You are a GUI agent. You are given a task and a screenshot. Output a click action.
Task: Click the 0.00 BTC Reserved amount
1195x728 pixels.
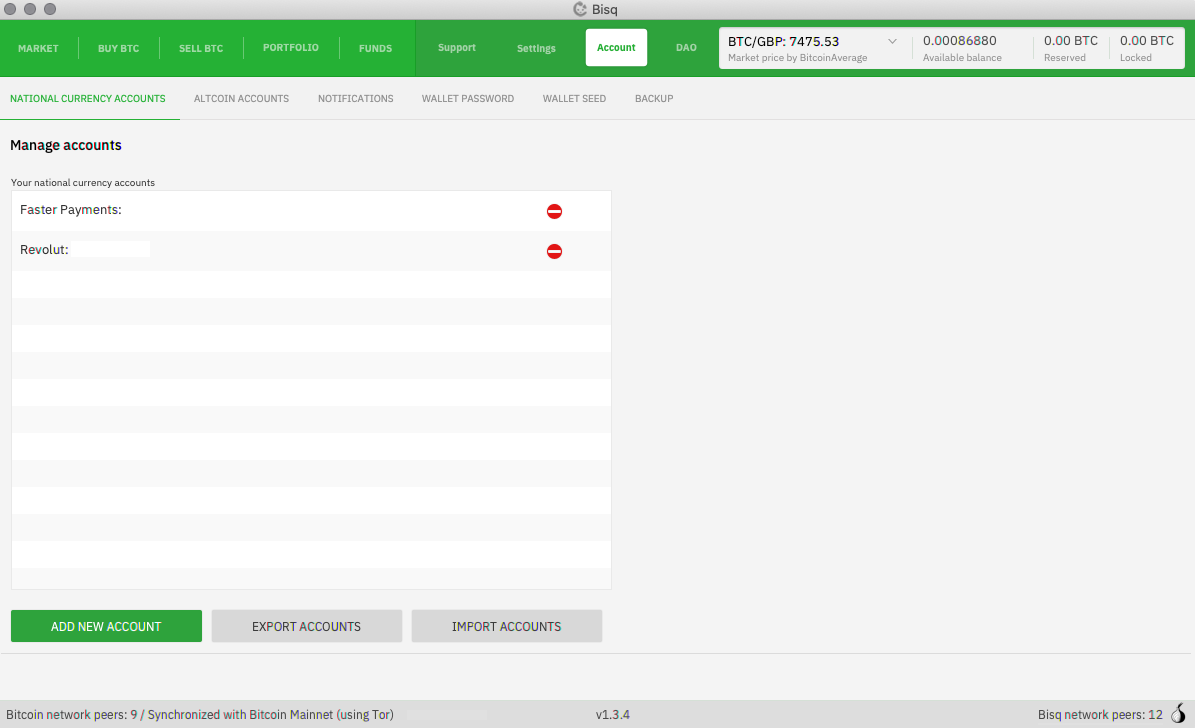[1071, 40]
